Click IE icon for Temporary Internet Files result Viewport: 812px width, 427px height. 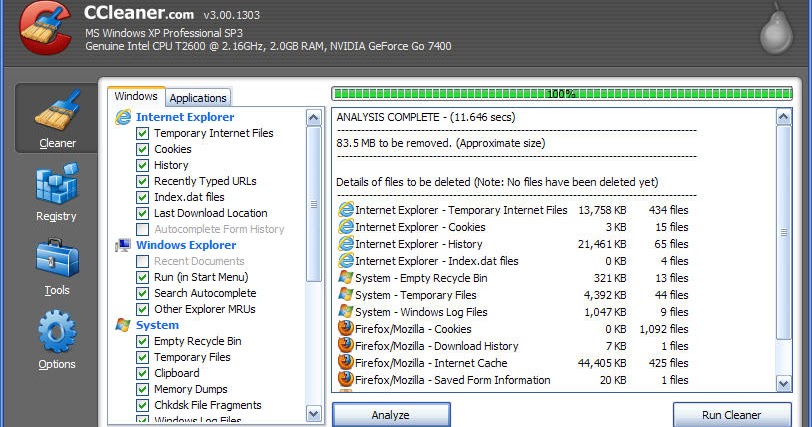(345, 210)
